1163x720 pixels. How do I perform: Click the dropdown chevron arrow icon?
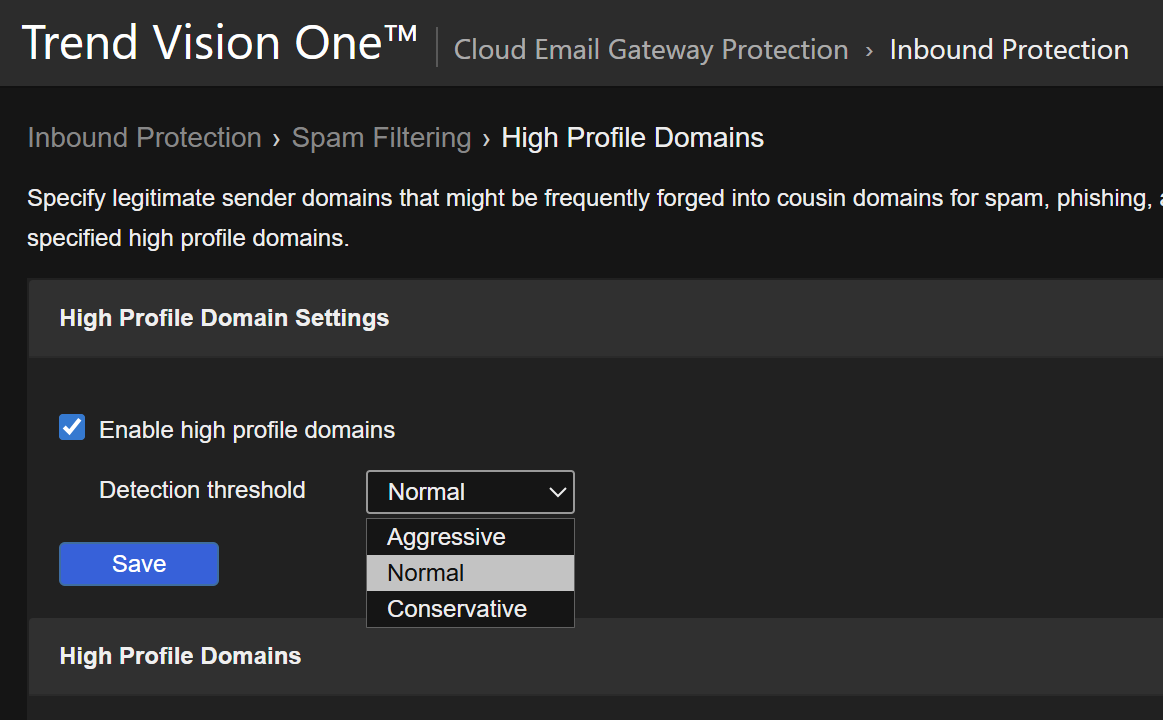pyautogui.click(x=558, y=492)
